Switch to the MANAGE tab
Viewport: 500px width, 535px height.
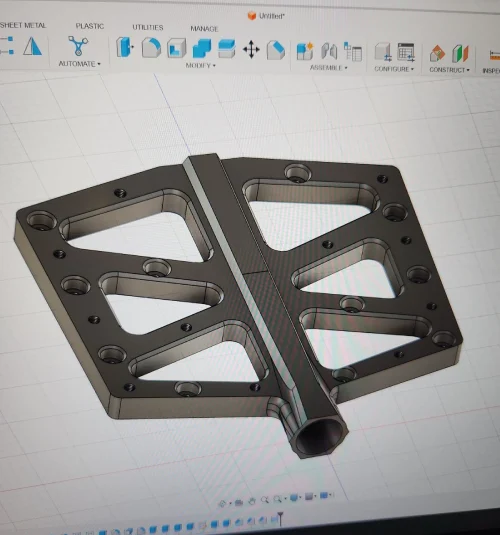click(x=204, y=29)
